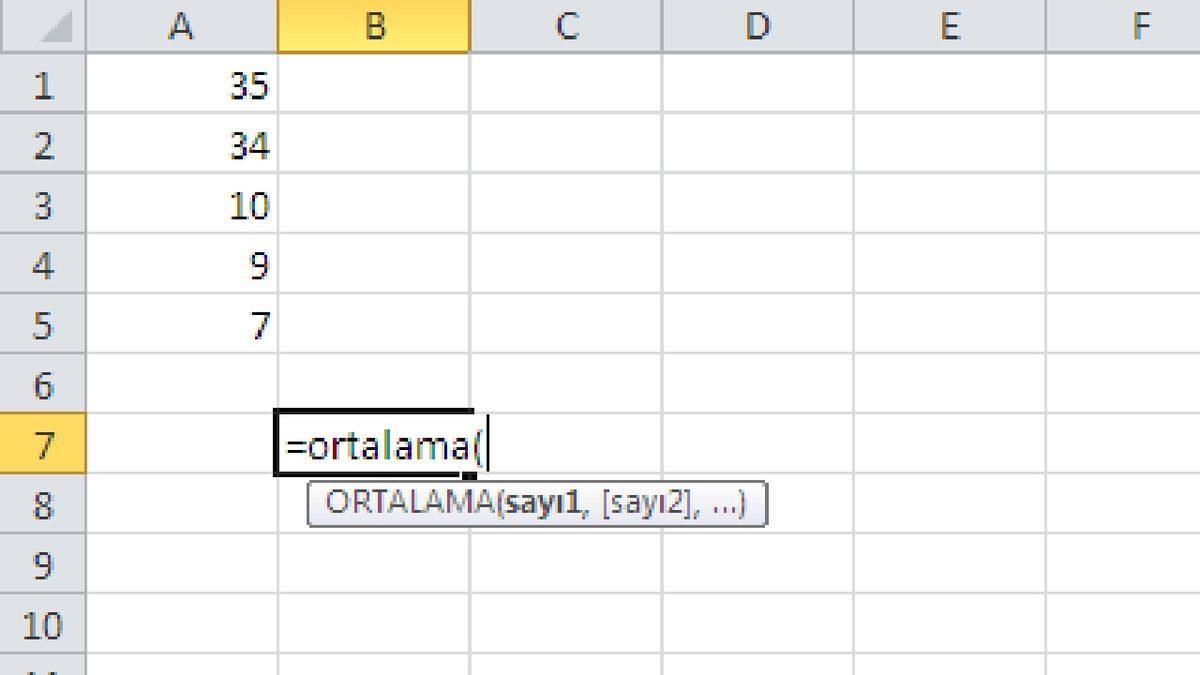Viewport: 1200px width, 675px height.
Task: Select cell A1 containing 35
Action: click(x=182, y=87)
